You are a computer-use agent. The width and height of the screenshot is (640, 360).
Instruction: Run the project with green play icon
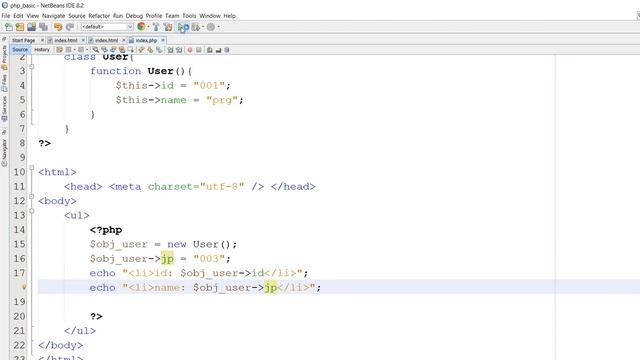click(182, 27)
